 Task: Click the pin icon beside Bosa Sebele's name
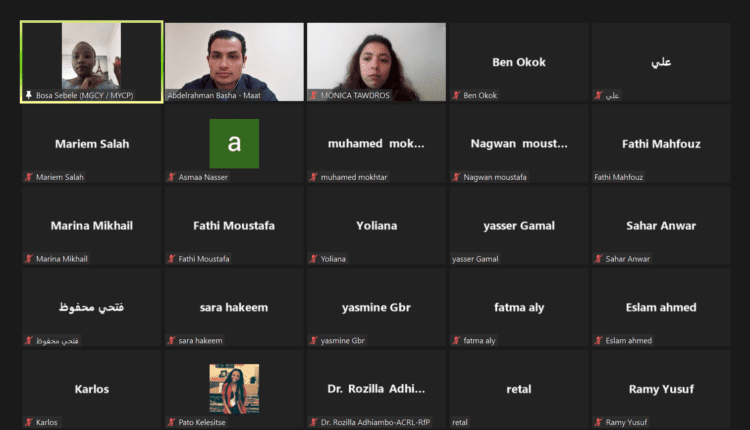(28, 95)
